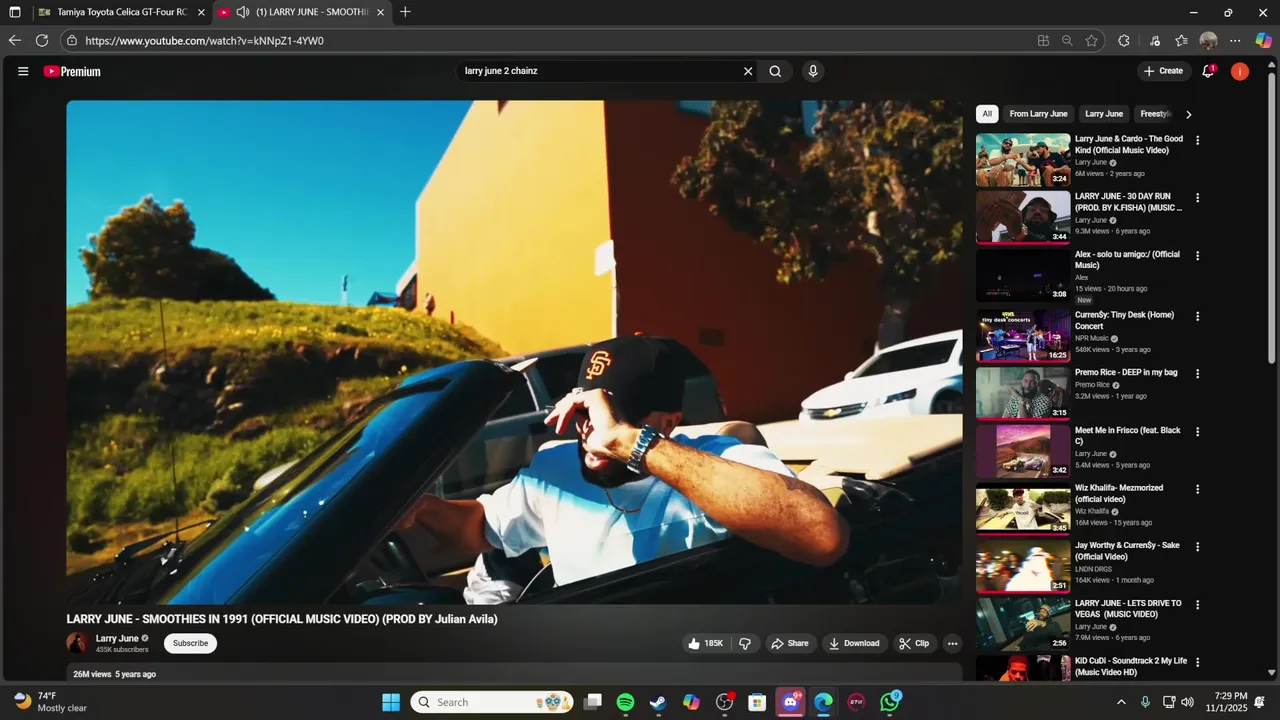1280x720 pixels.
Task: Mute the tab using the speaker icon
Action: 242,12
